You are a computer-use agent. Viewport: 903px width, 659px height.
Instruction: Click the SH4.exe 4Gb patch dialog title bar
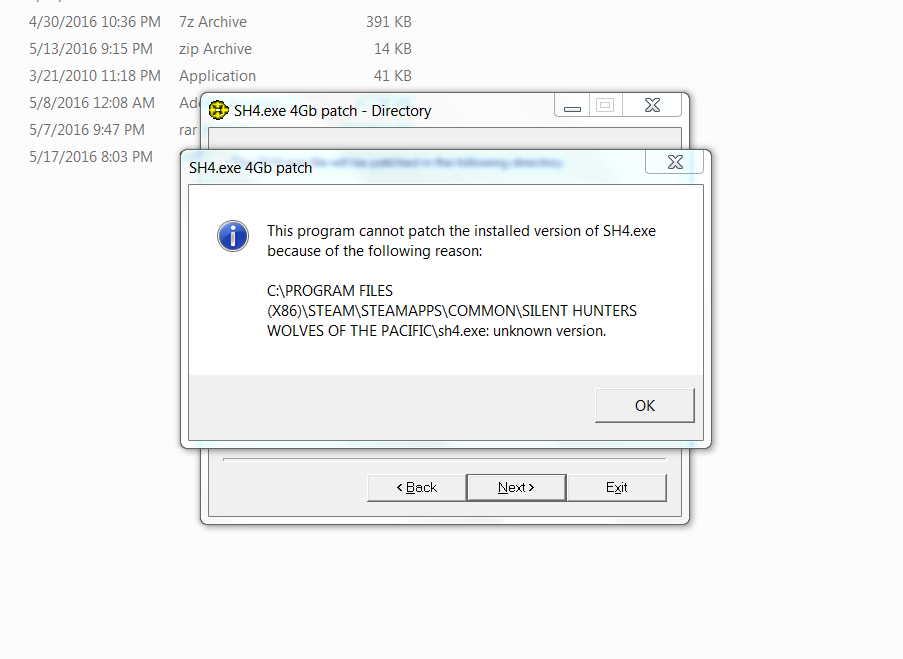point(415,168)
